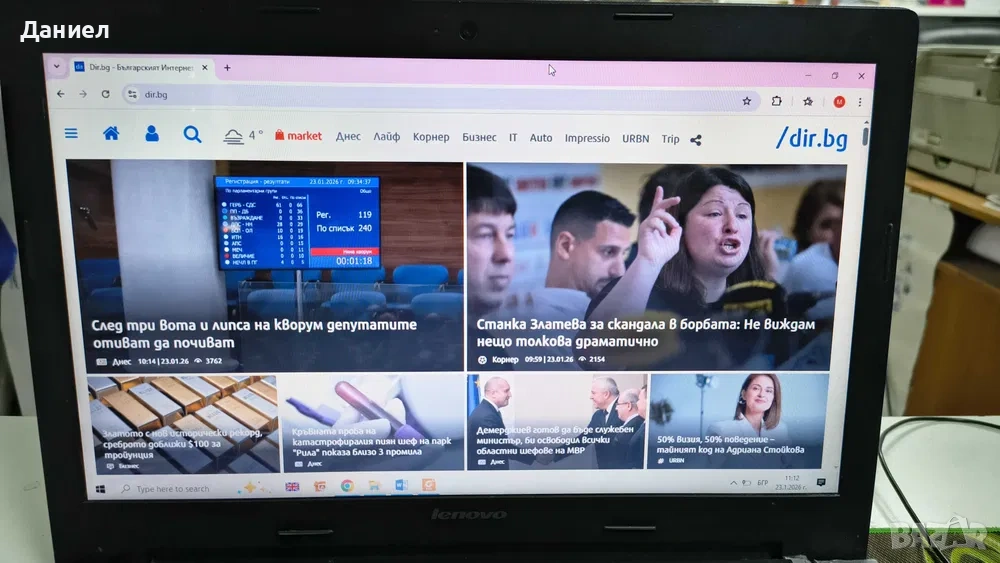Open the market shop link

tap(299, 136)
